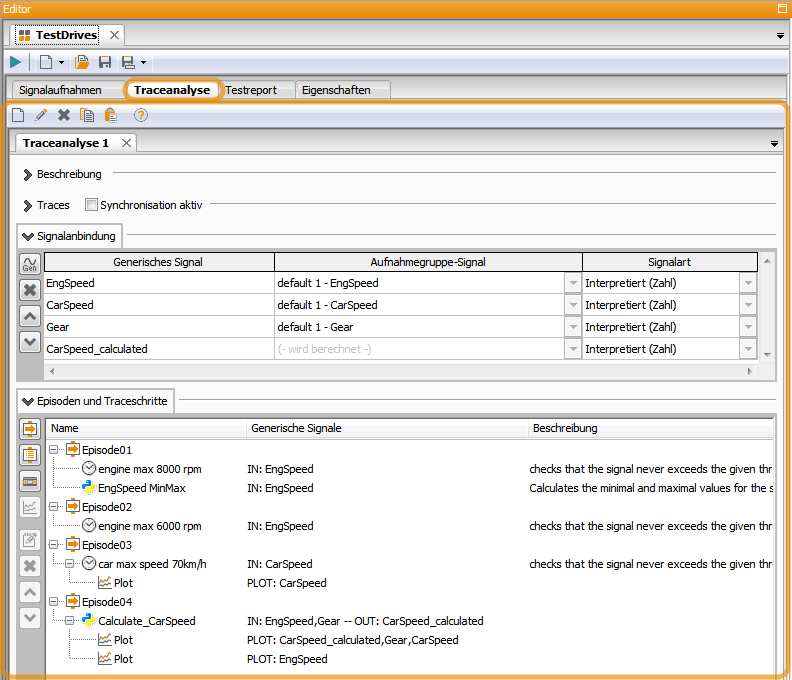Paste trace analysis clipboard icon

[111, 115]
